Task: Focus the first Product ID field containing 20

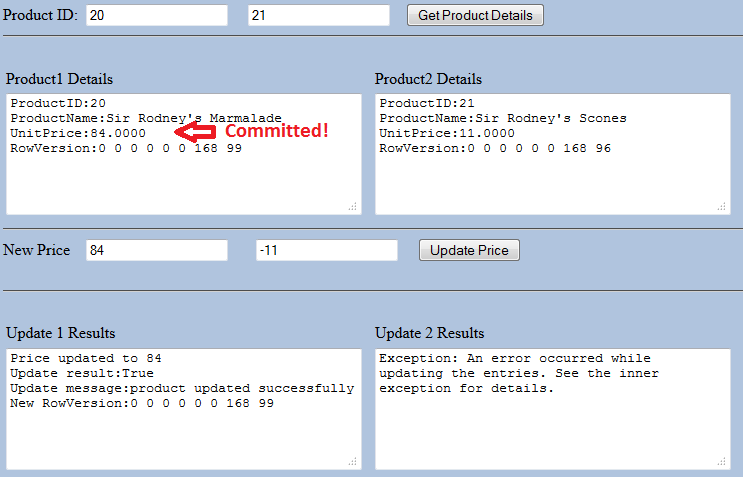Action: tap(157, 16)
